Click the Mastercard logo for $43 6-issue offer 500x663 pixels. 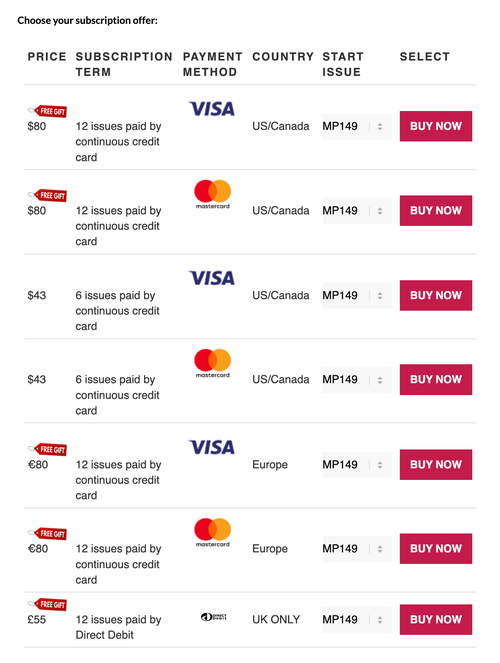(x=213, y=363)
